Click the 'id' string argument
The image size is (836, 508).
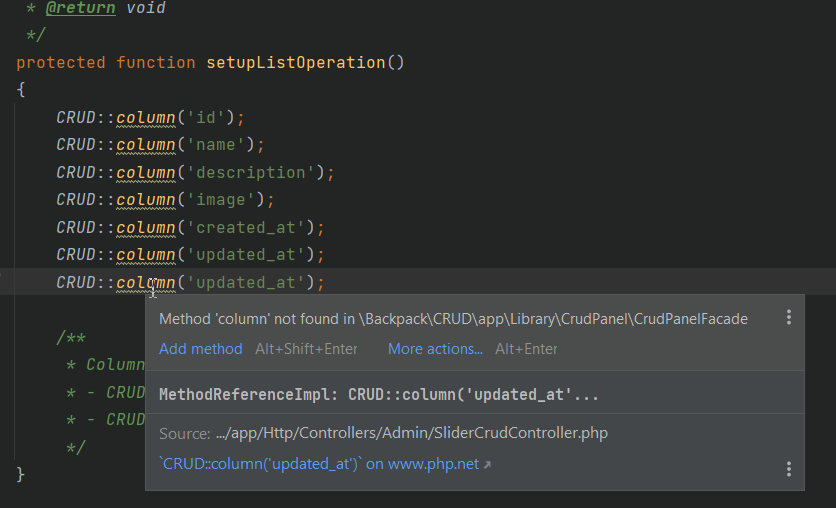(206, 117)
